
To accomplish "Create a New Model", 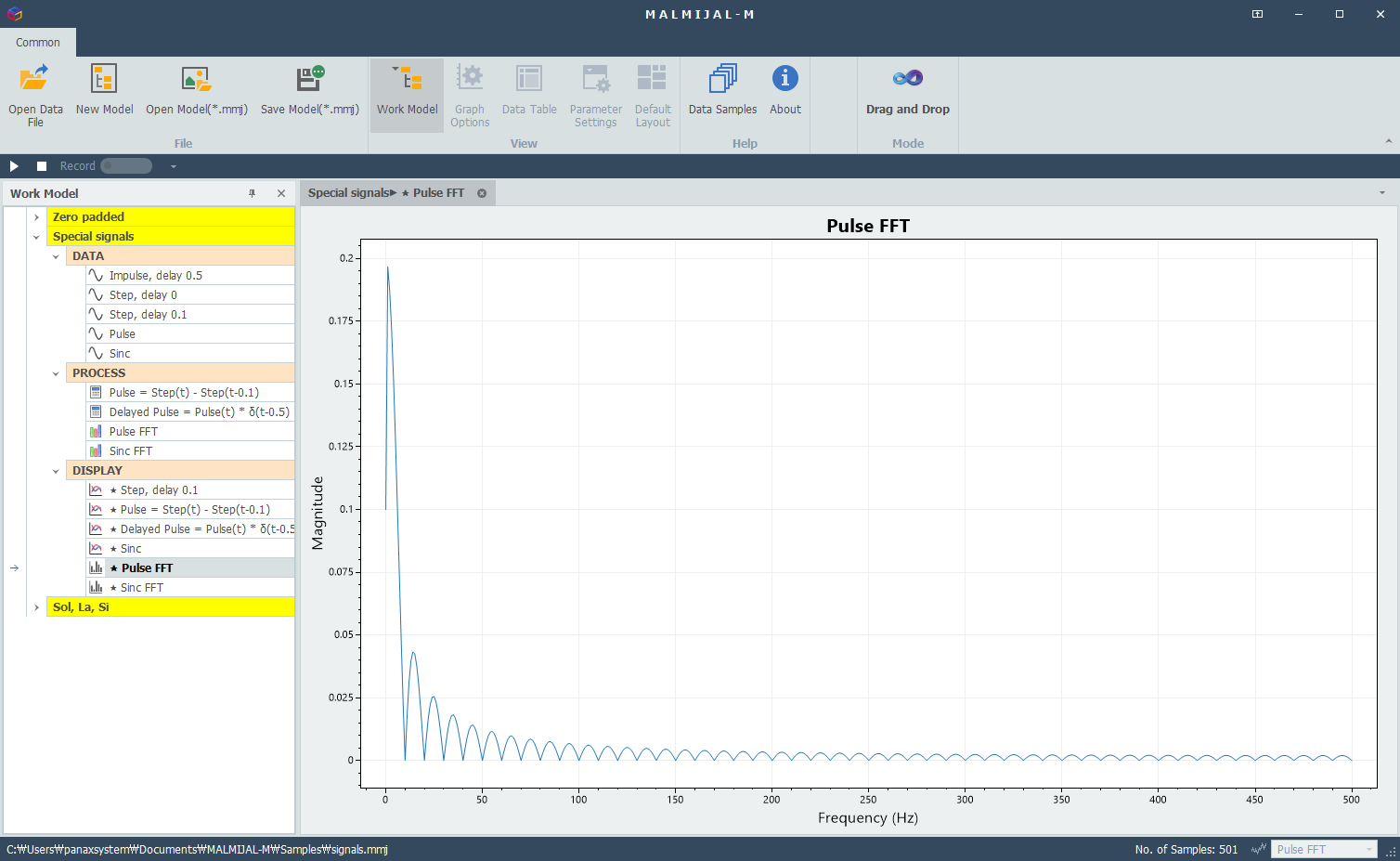I will coord(104,90).
